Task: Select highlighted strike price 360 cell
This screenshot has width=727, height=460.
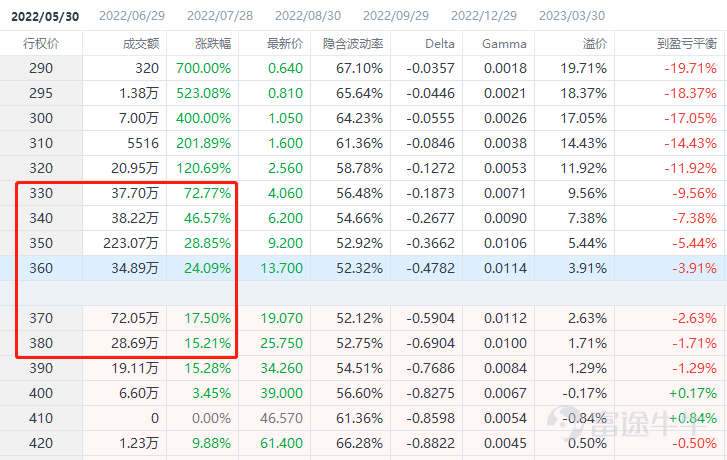Action: coord(41,268)
